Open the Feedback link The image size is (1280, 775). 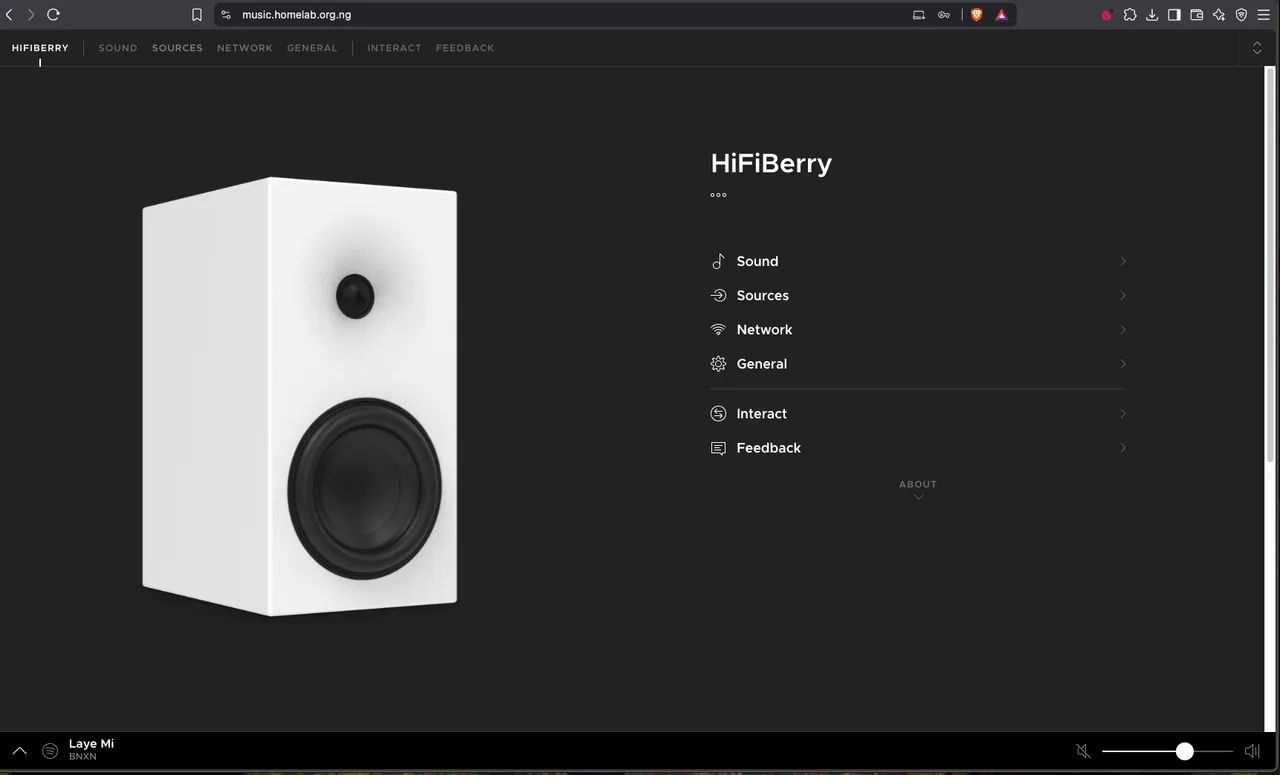[x=769, y=448]
